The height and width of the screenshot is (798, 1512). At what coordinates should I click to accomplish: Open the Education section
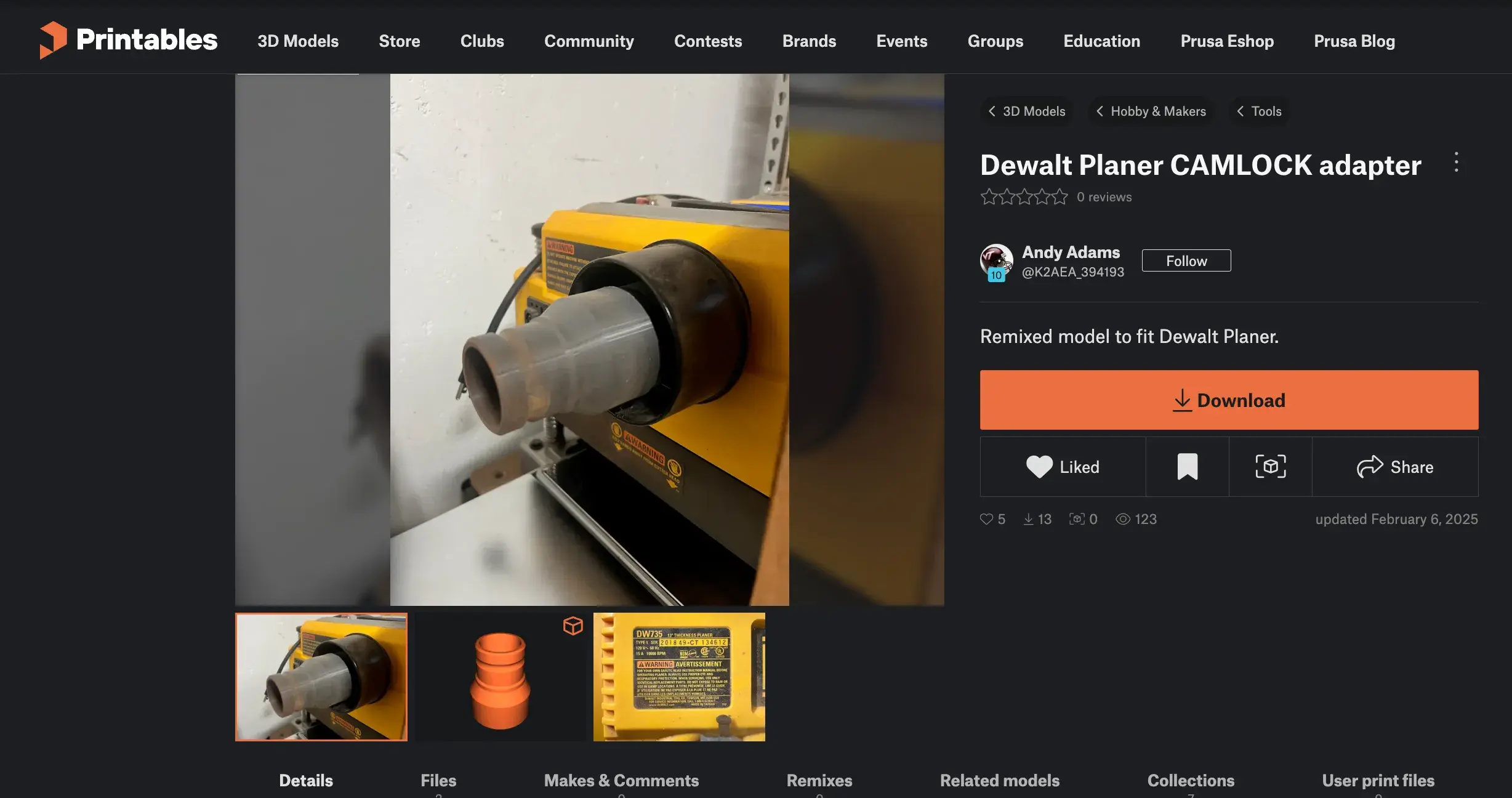1102,41
